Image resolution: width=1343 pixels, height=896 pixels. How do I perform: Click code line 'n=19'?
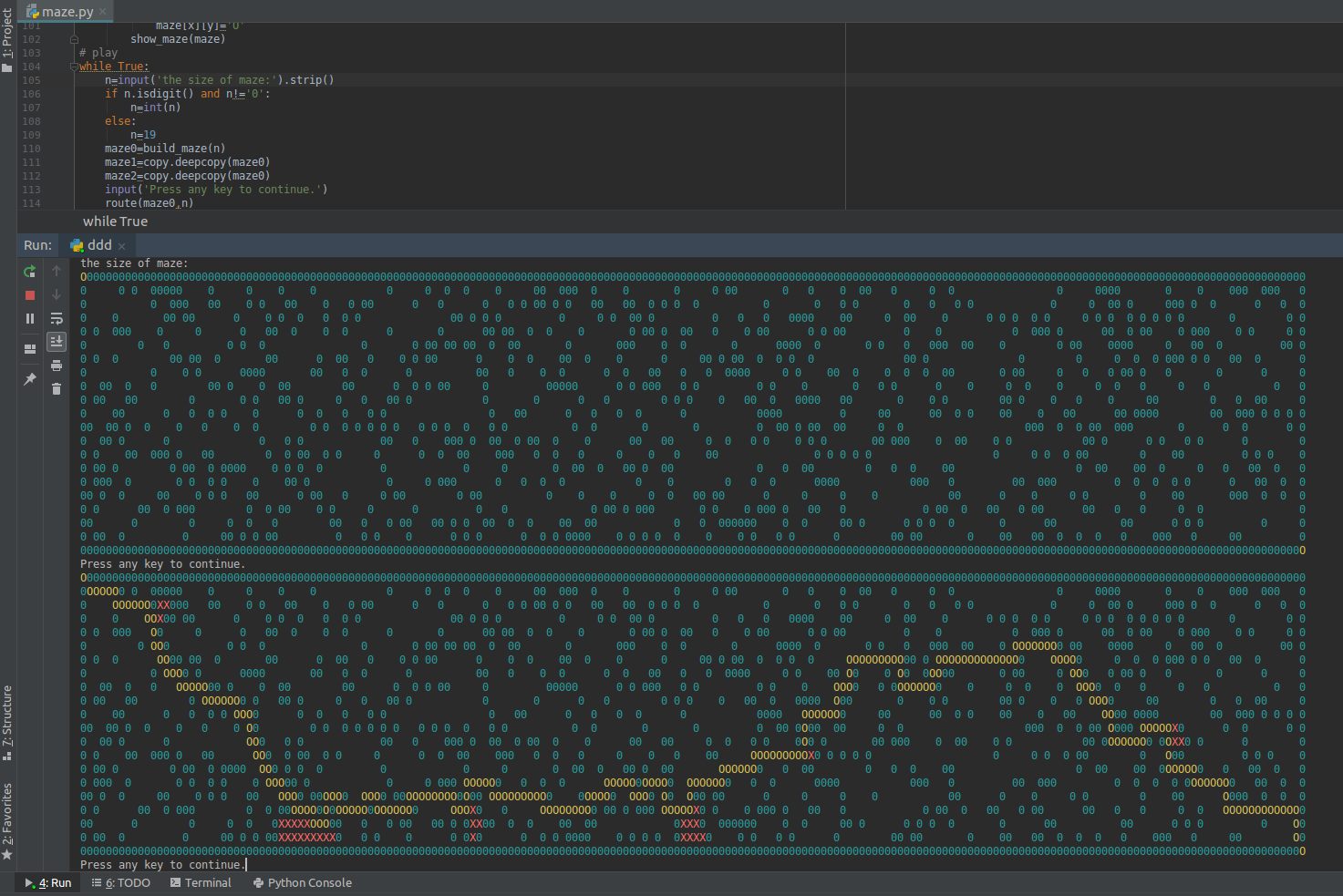(x=143, y=135)
